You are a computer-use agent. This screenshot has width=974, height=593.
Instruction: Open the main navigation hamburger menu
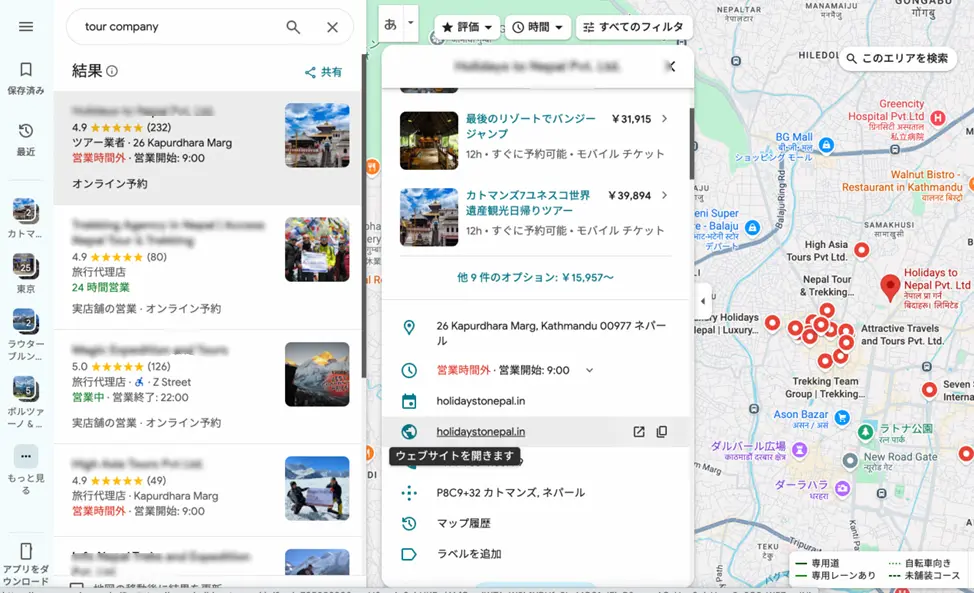pos(27,27)
